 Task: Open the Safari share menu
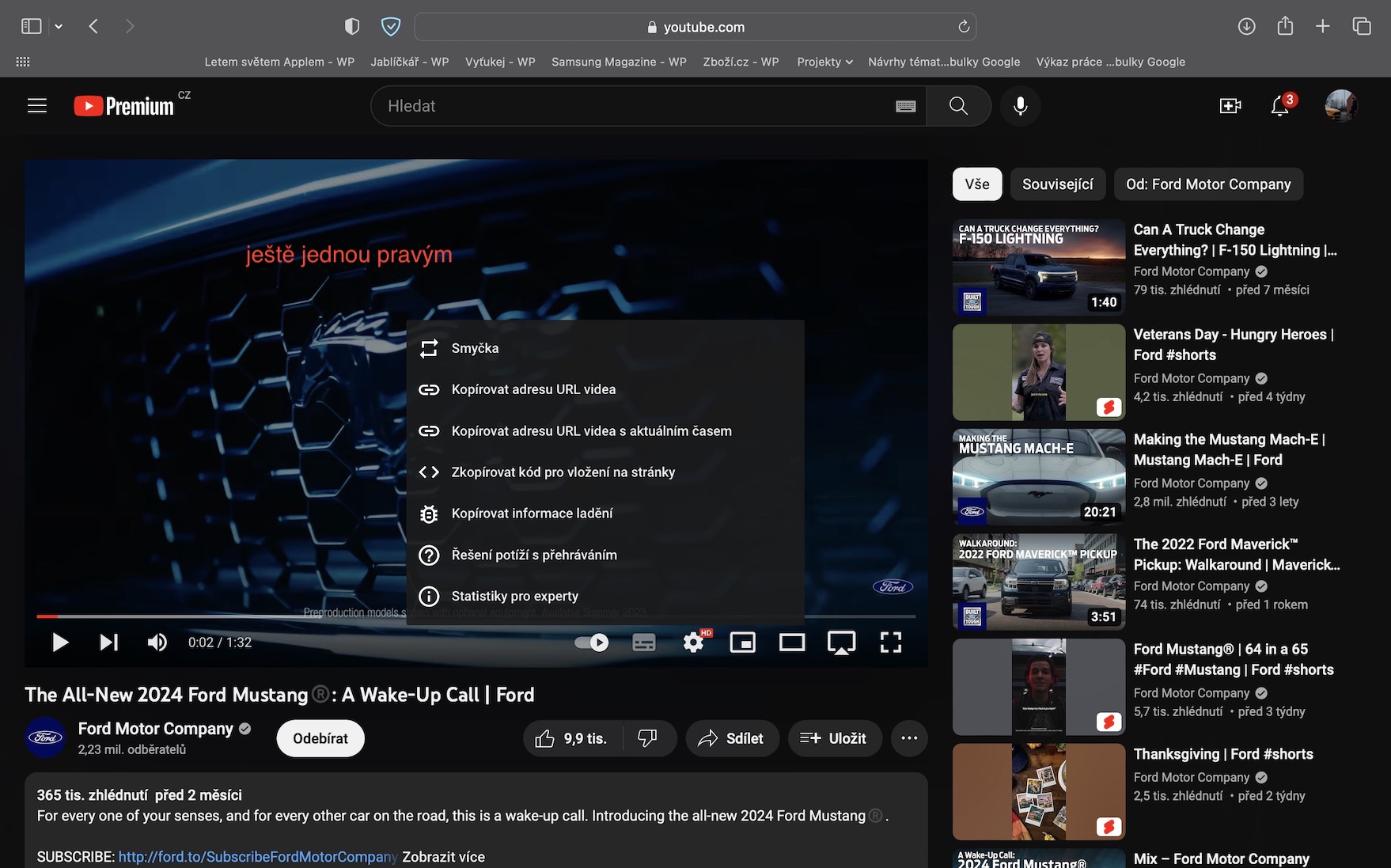[x=1285, y=26]
